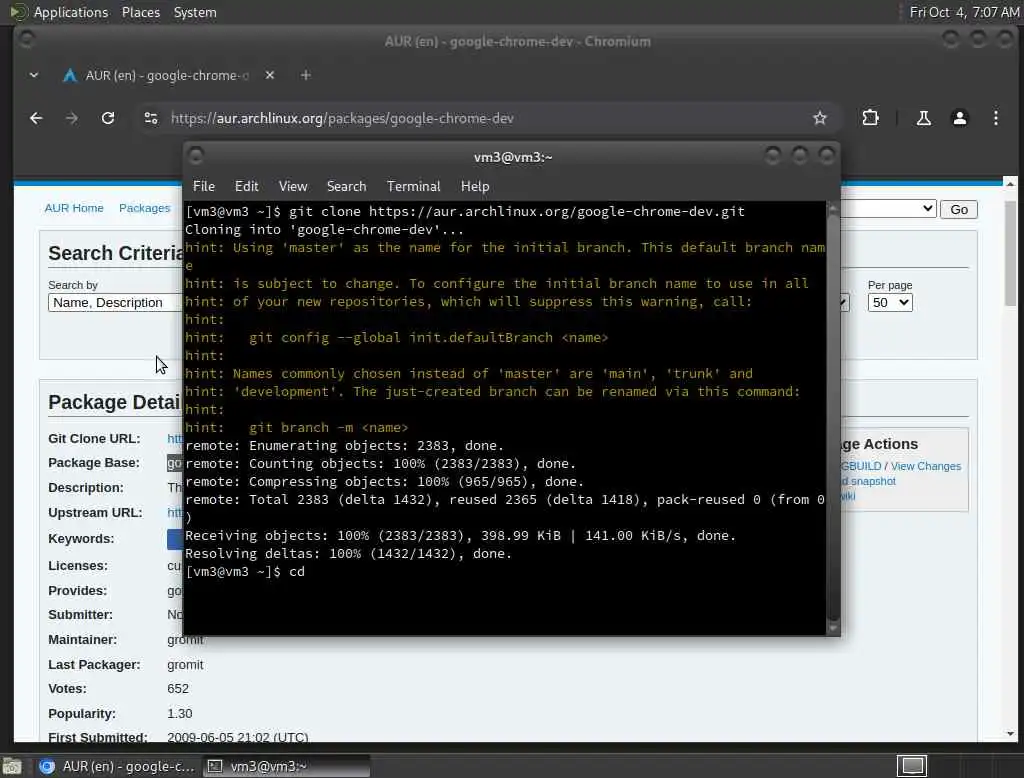
Task: Open the System menu
Action: (195, 12)
